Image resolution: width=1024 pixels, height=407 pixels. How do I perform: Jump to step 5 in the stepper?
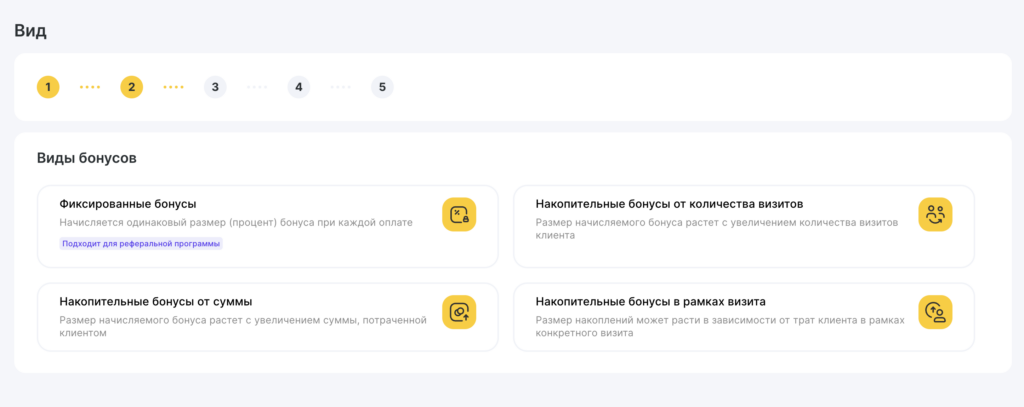click(x=382, y=87)
